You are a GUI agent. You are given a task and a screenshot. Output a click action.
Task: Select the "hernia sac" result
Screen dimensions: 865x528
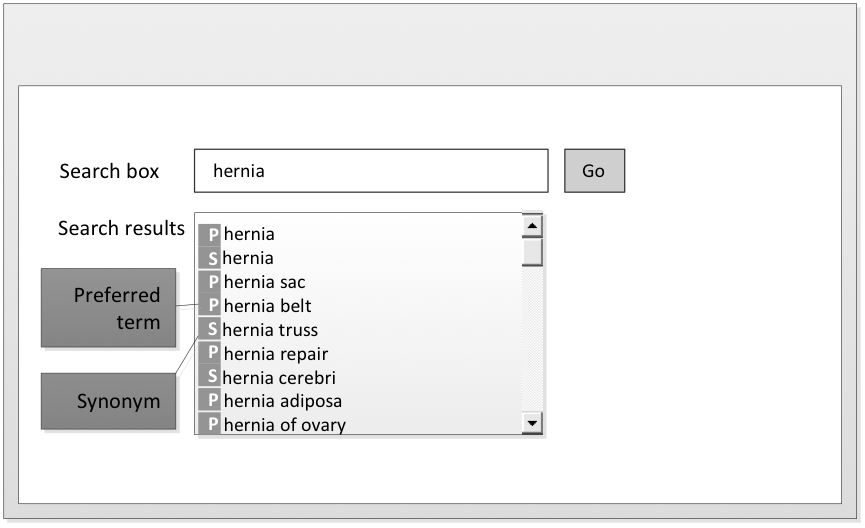[x=264, y=282]
